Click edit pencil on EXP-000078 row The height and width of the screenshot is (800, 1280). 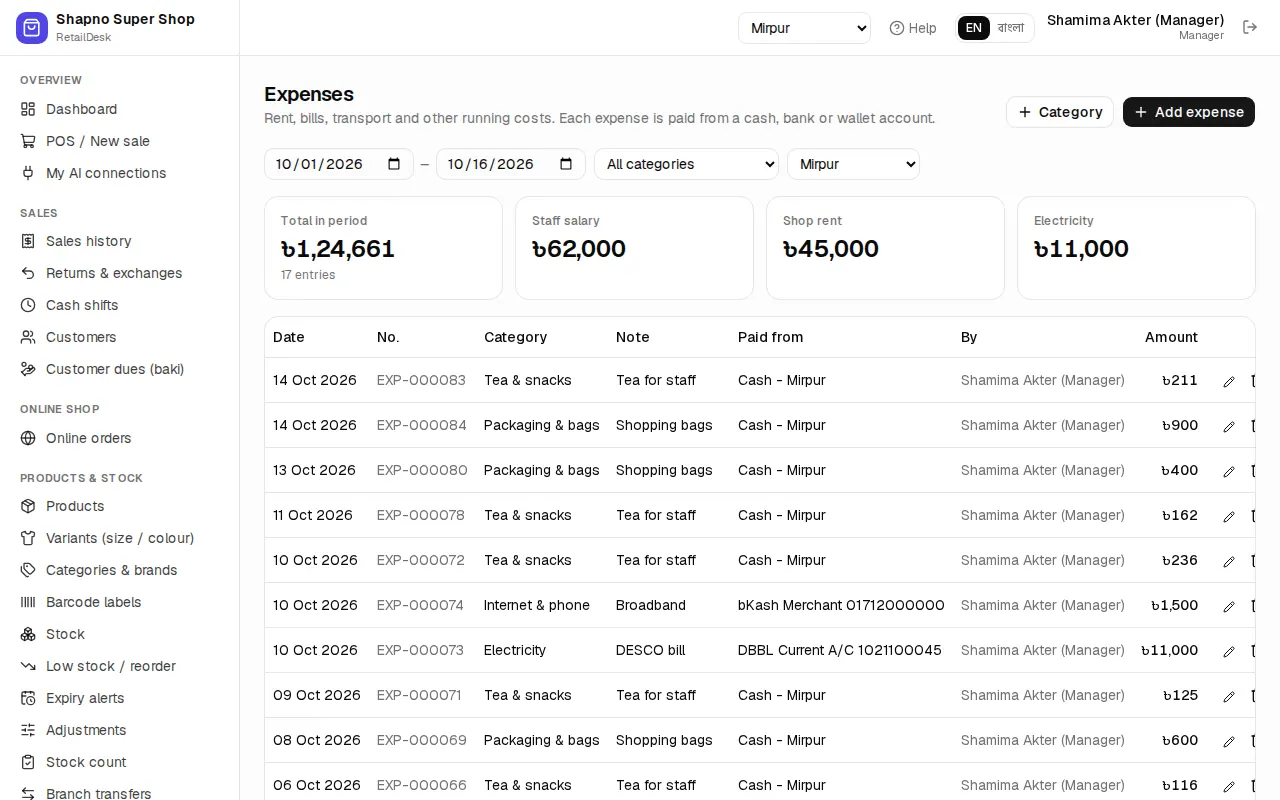click(x=1229, y=516)
